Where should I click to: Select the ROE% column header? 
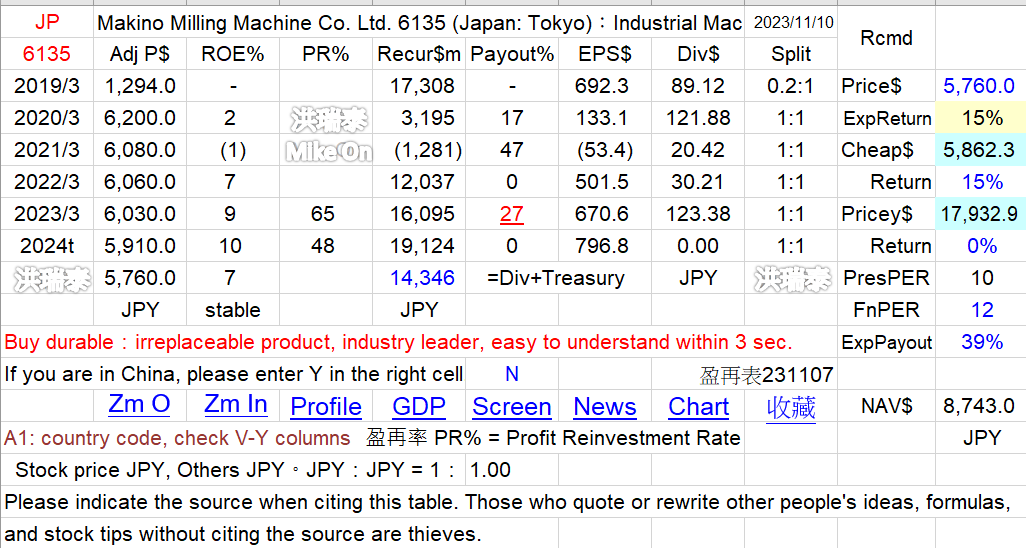tap(232, 54)
